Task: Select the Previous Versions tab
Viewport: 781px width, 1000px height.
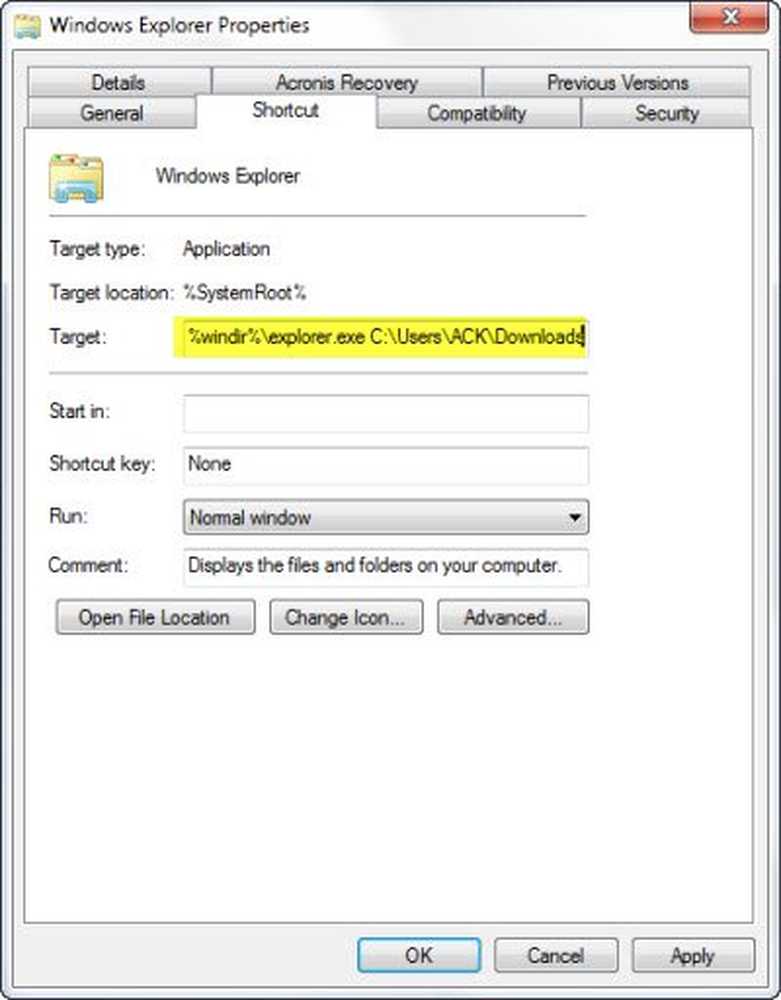Action: pyautogui.click(x=617, y=82)
